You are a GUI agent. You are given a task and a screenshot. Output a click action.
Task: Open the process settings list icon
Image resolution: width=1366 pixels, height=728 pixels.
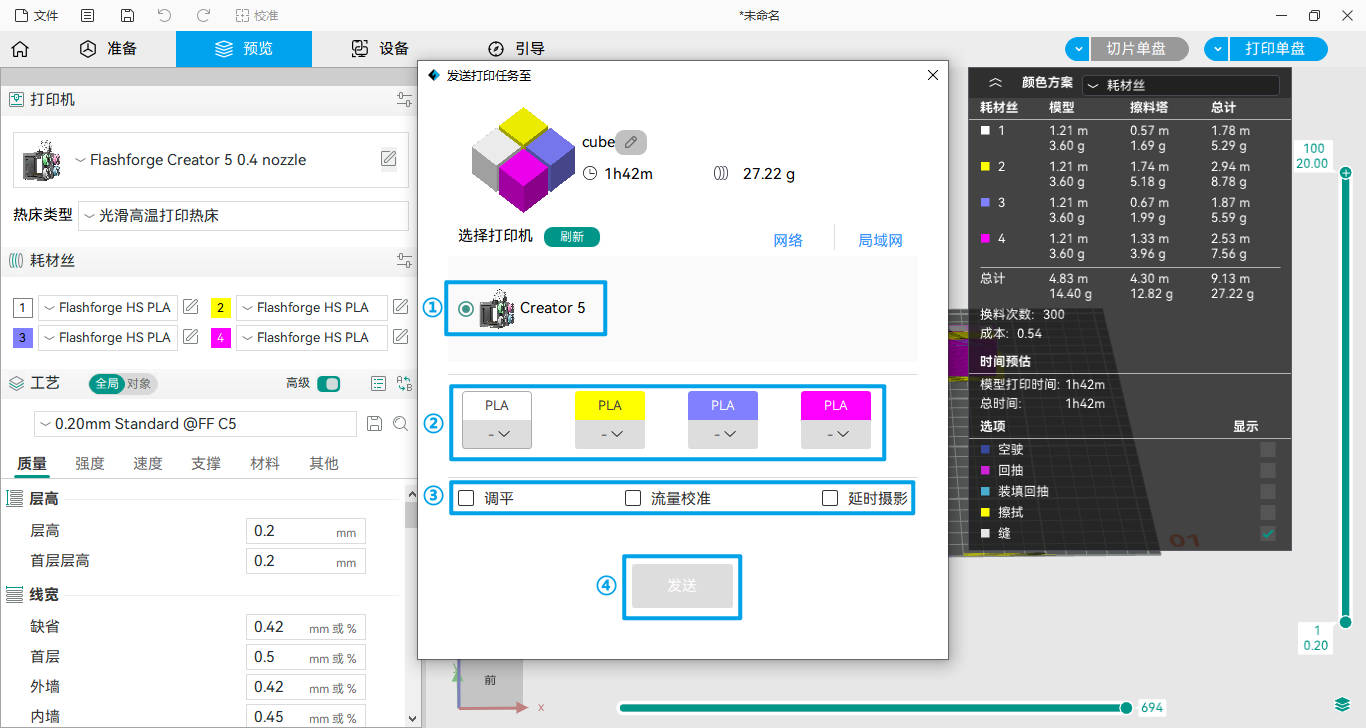point(379,383)
